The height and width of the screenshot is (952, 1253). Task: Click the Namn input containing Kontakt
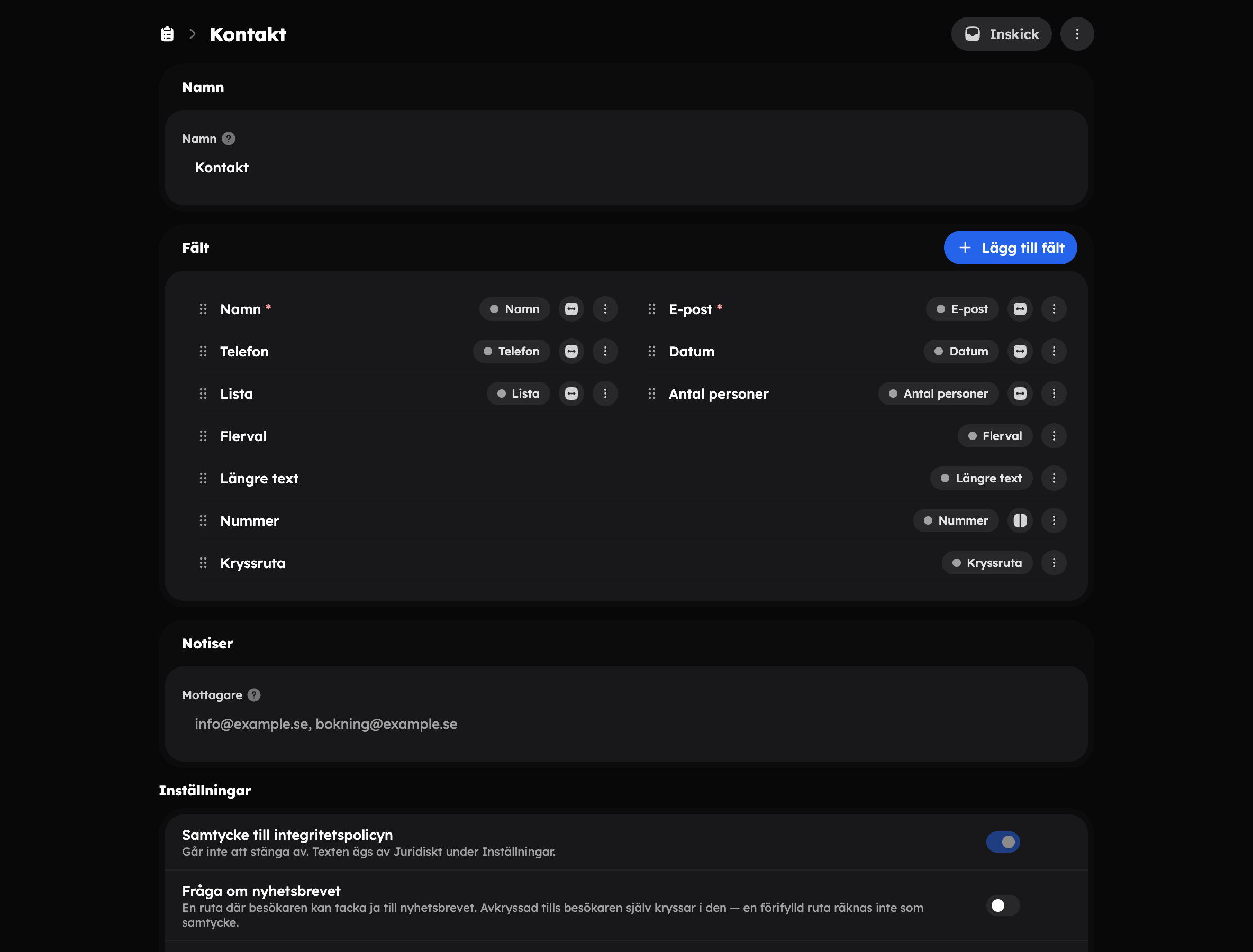point(626,168)
